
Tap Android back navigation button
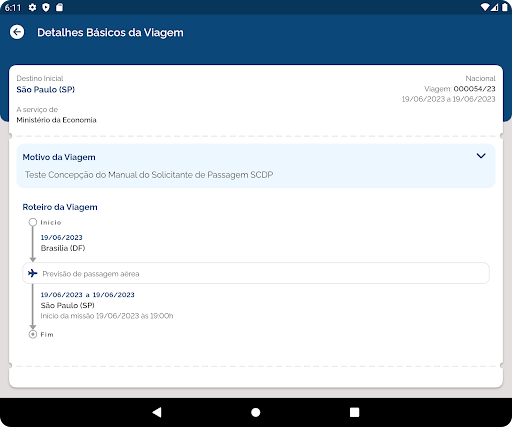(157, 412)
